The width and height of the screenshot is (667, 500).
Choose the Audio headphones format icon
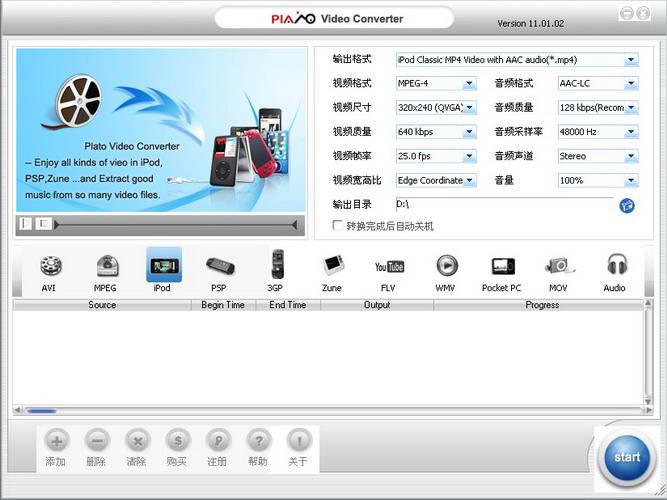coord(614,267)
